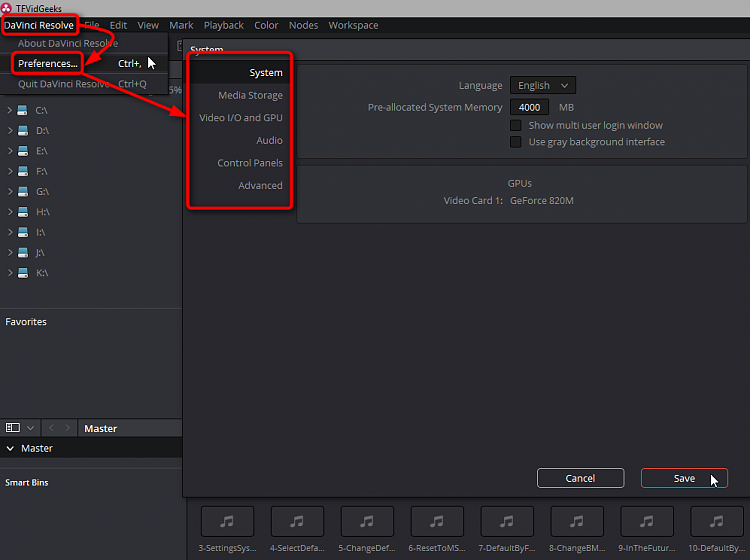Click the Cancel button

(x=580, y=478)
